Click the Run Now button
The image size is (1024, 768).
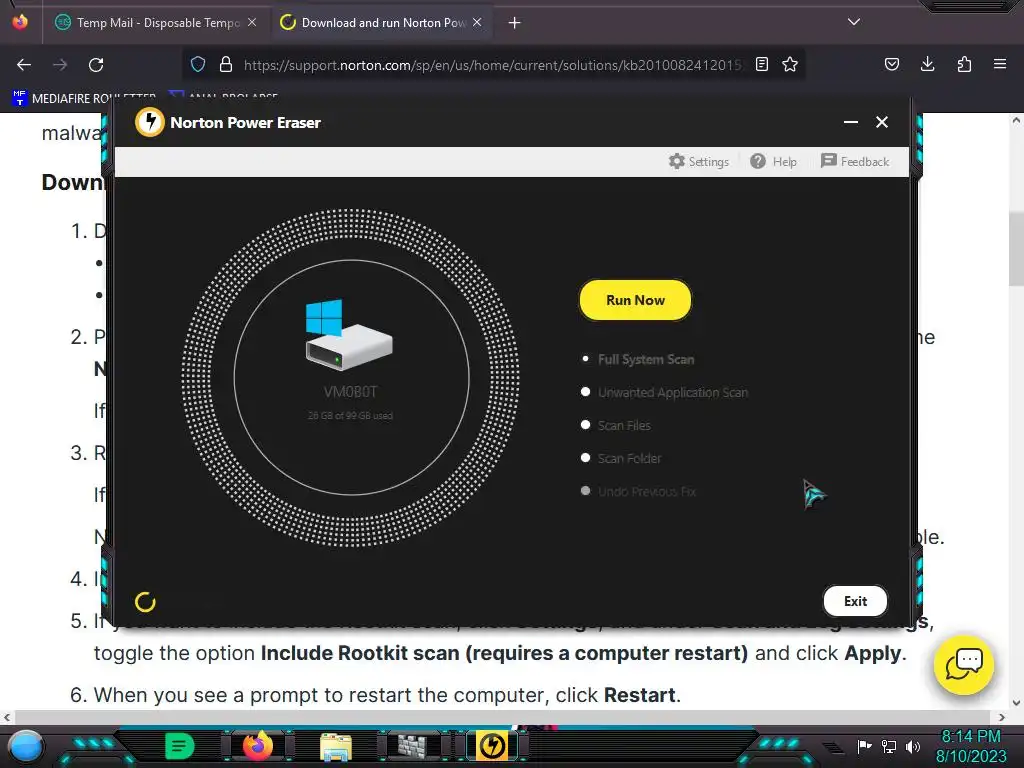click(x=635, y=300)
